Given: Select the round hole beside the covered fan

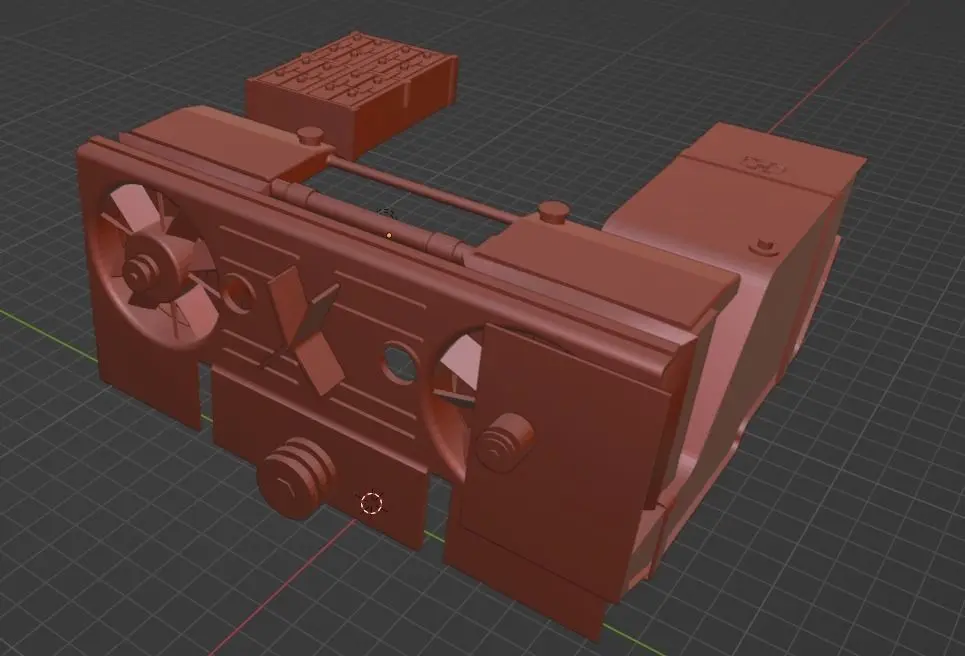Looking at the screenshot, I should point(399,362).
